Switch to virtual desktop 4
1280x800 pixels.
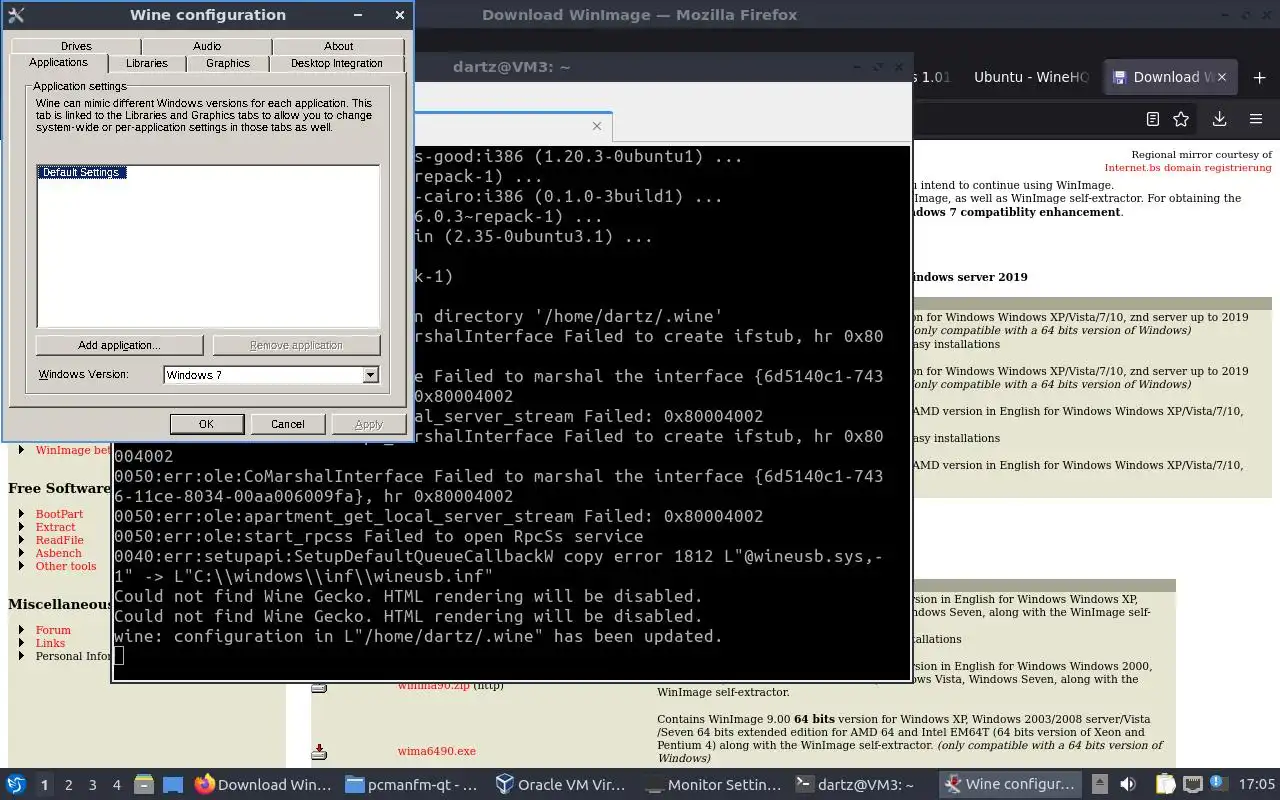[x=116, y=785]
